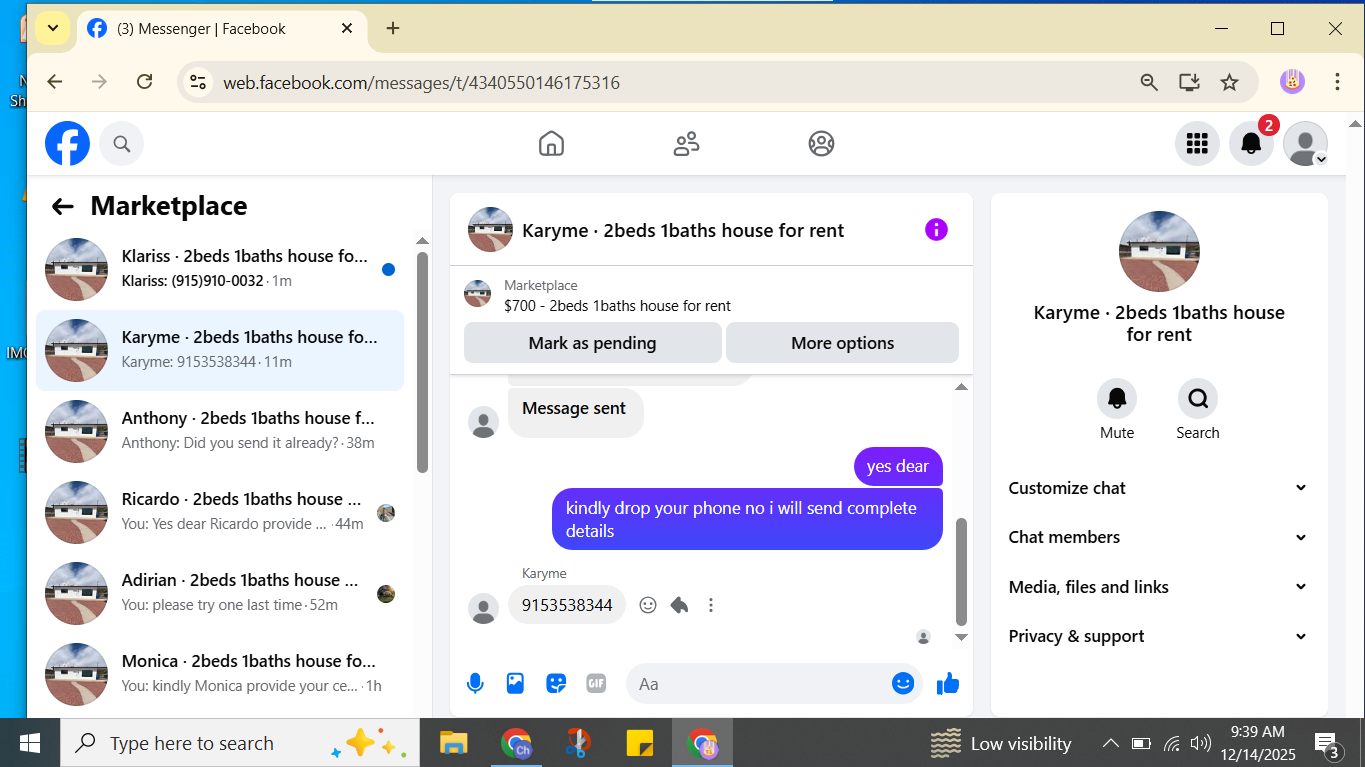
Task: Open the purple conversation information icon
Action: [x=936, y=230]
